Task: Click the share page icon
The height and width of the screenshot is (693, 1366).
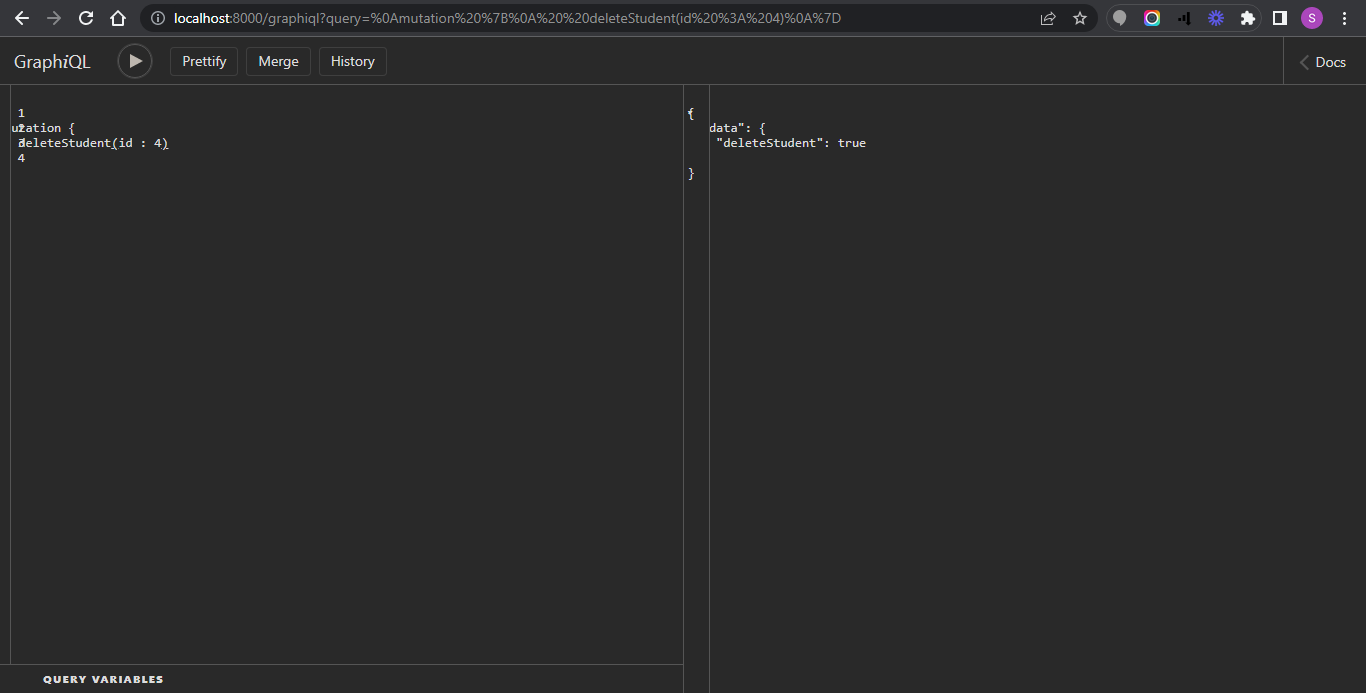Action: point(1048,18)
